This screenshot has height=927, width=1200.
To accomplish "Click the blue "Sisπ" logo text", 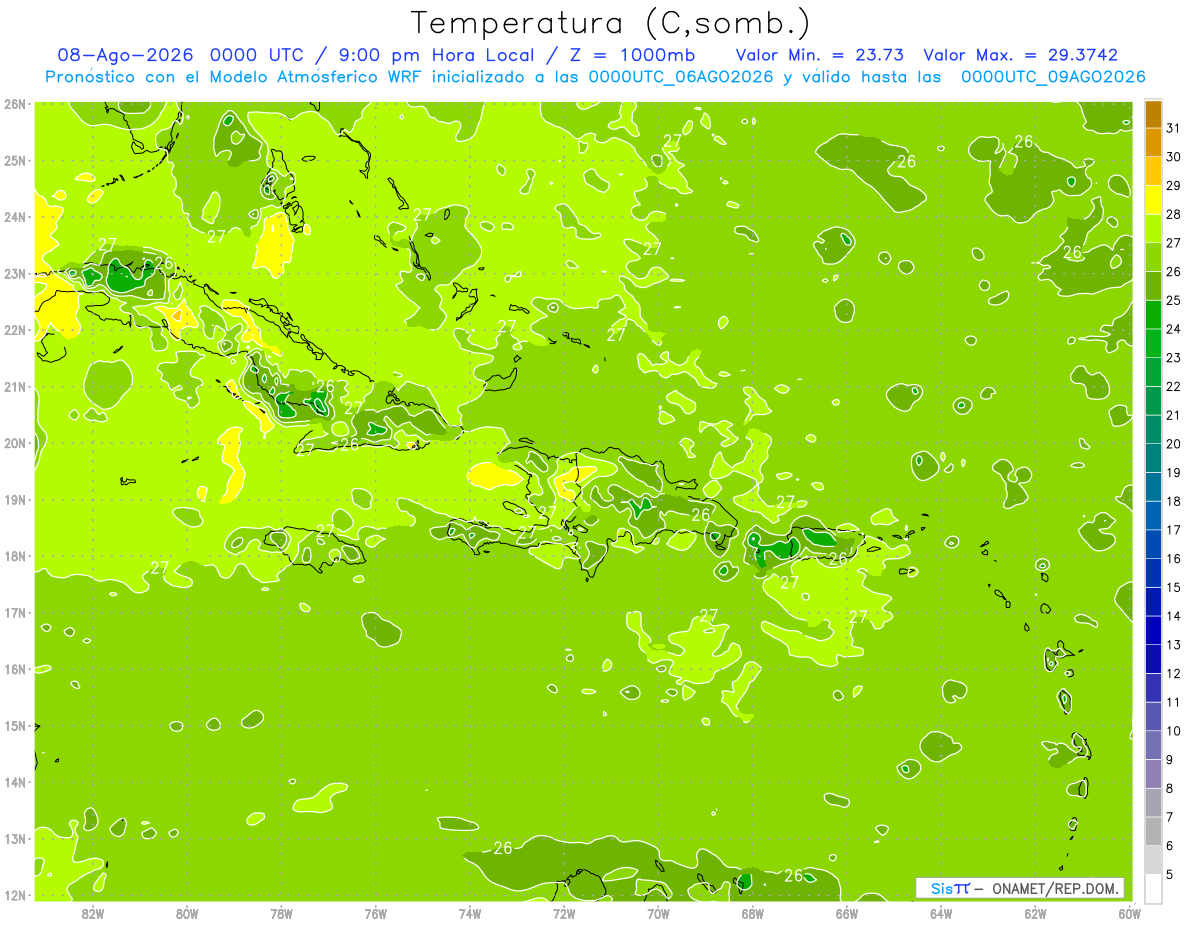I will pyautogui.click(x=949, y=889).
